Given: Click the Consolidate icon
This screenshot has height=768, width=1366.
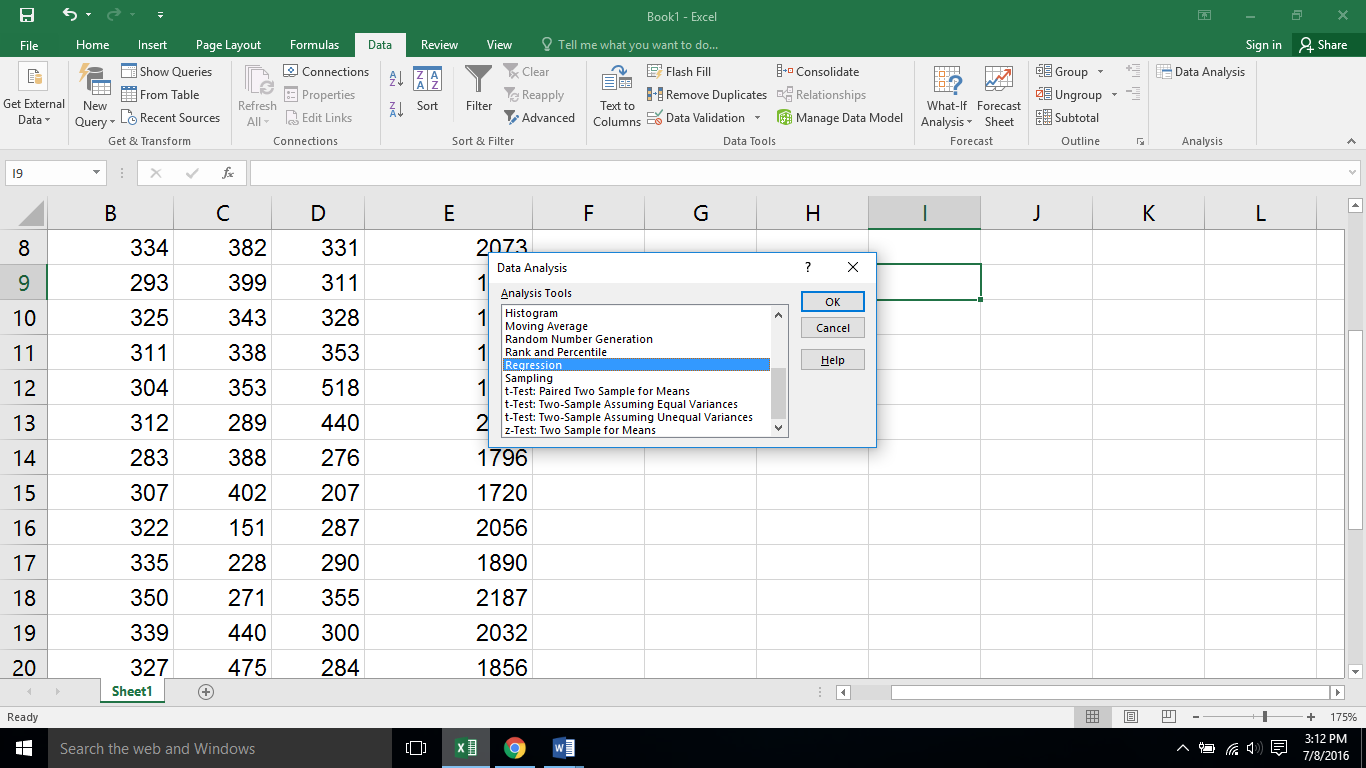Looking at the screenshot, I should tap(784, 72).
